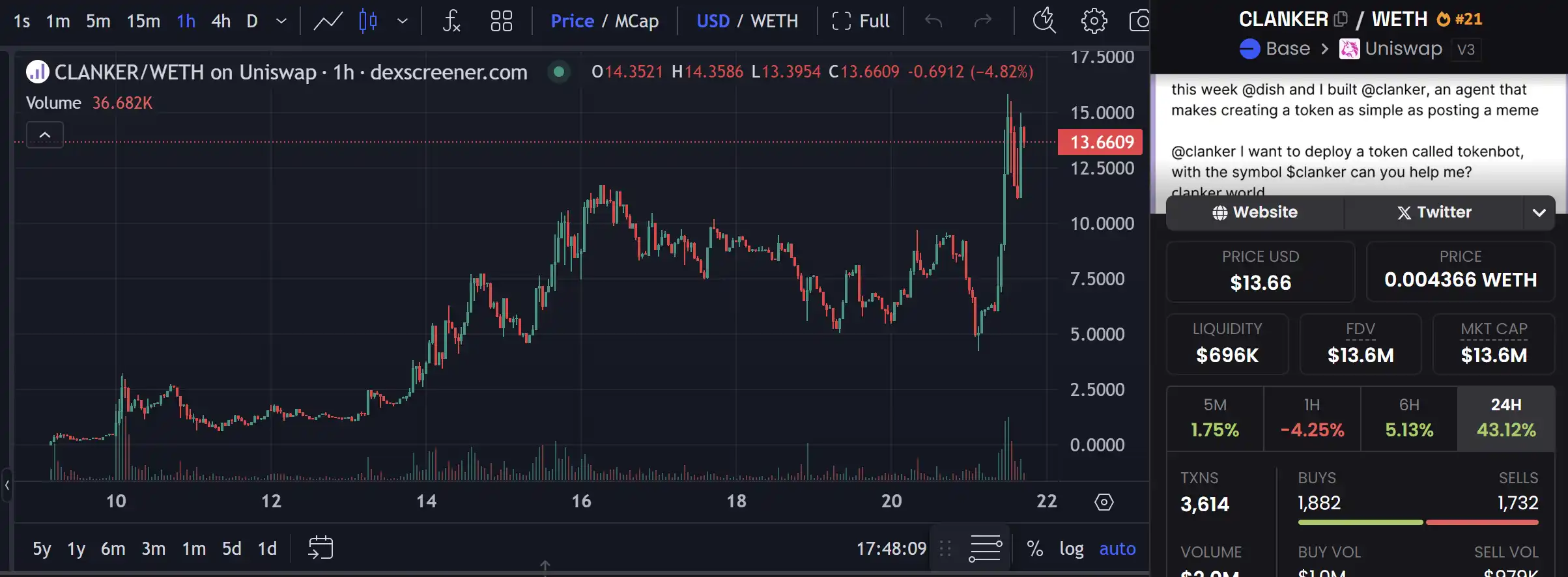This screenshot has height=577, width=1568.
Task: Toggle log scale on price axis
Action: 1071,548
